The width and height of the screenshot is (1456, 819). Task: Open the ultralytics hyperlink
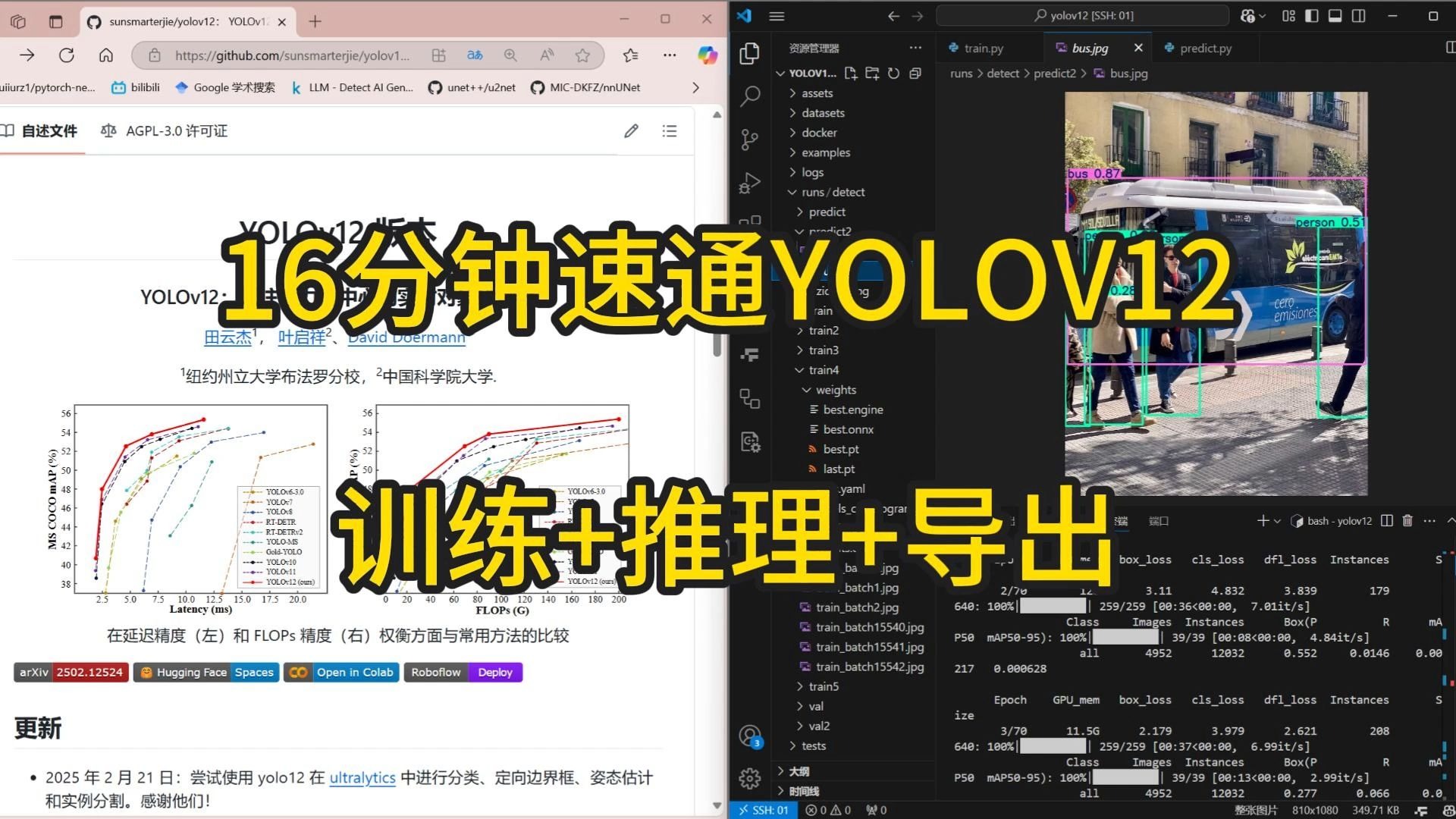362,778
